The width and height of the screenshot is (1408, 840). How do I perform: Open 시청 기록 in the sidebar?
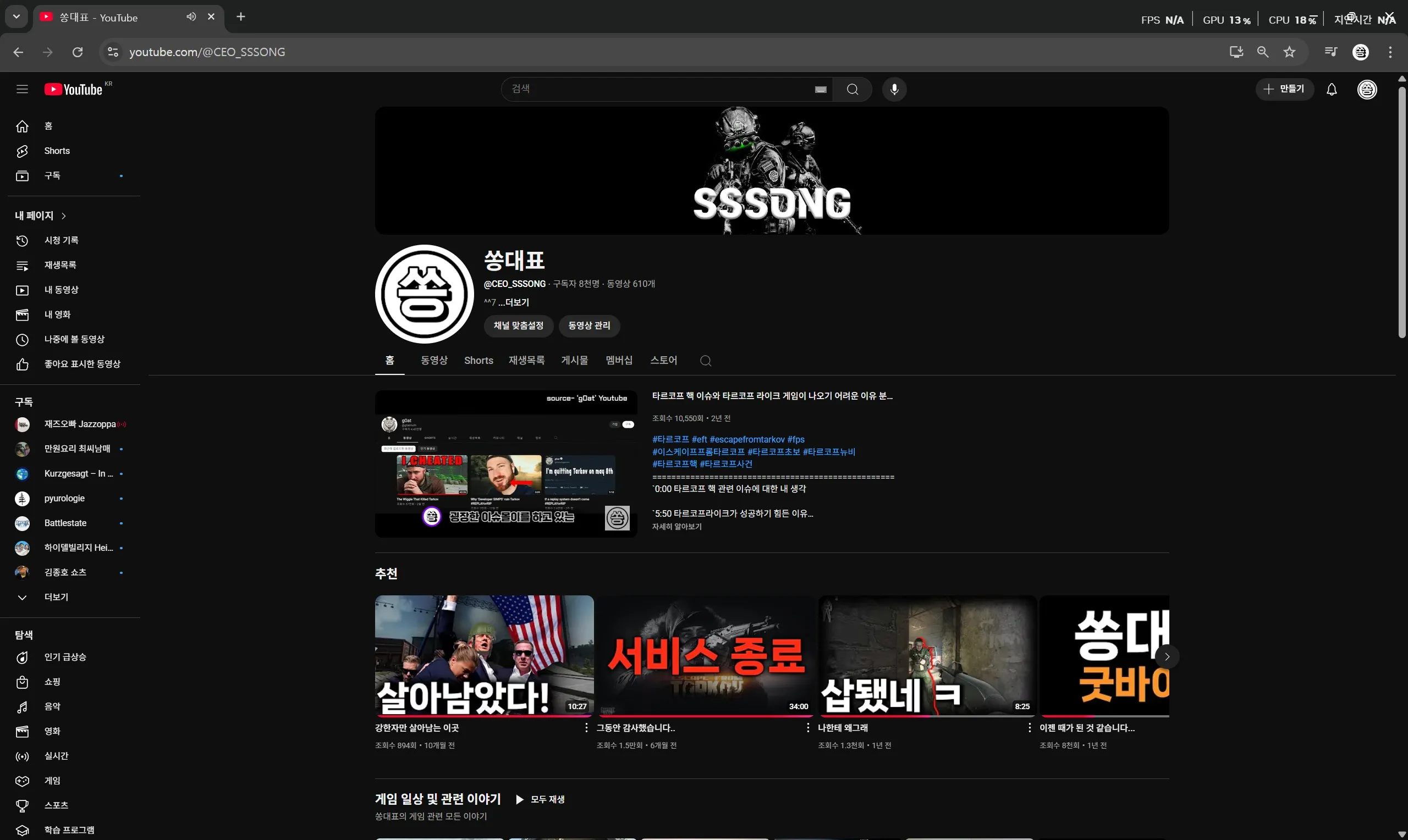tap(62, 240)
